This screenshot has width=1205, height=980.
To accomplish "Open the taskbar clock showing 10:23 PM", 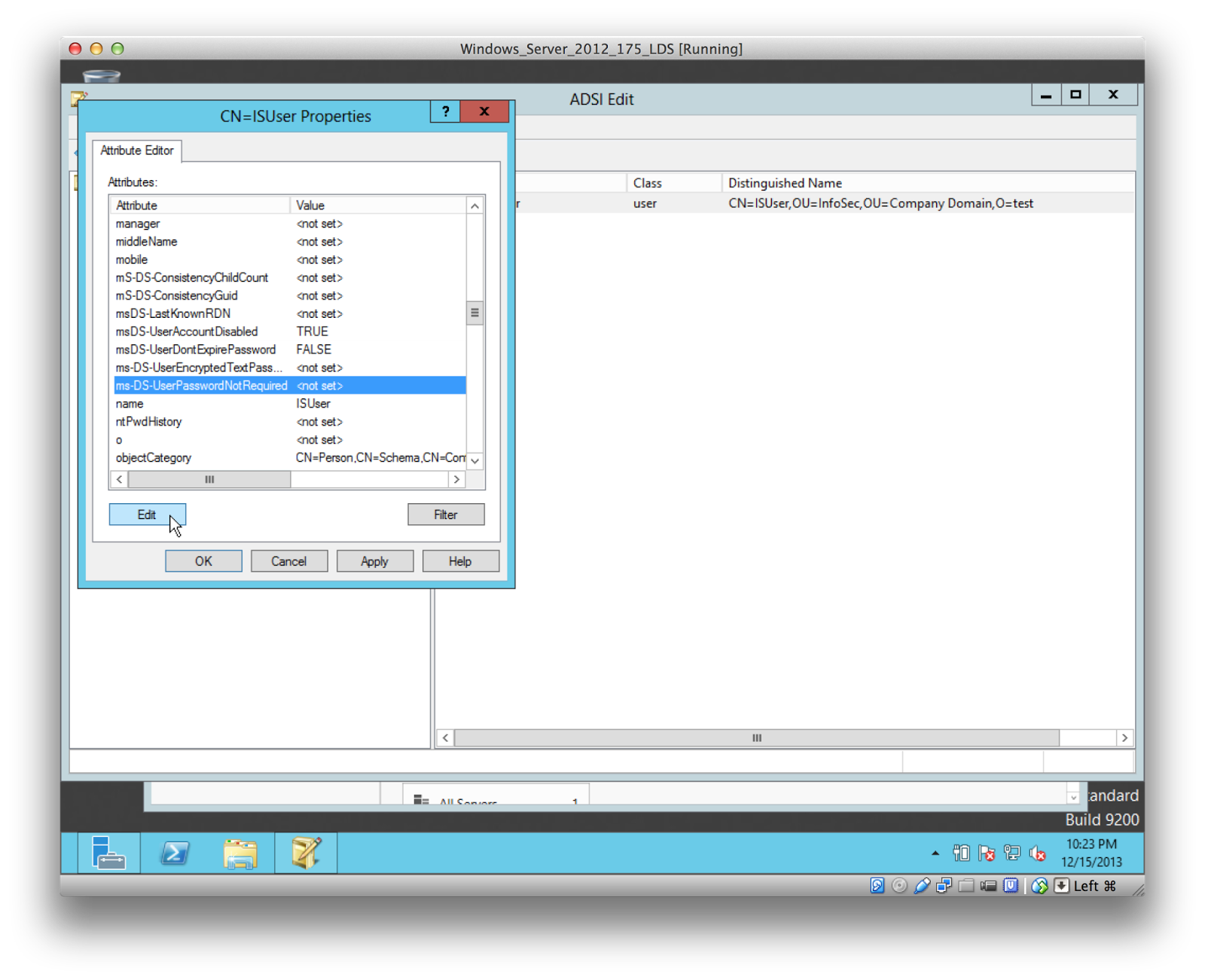I will coord(1091,853).
